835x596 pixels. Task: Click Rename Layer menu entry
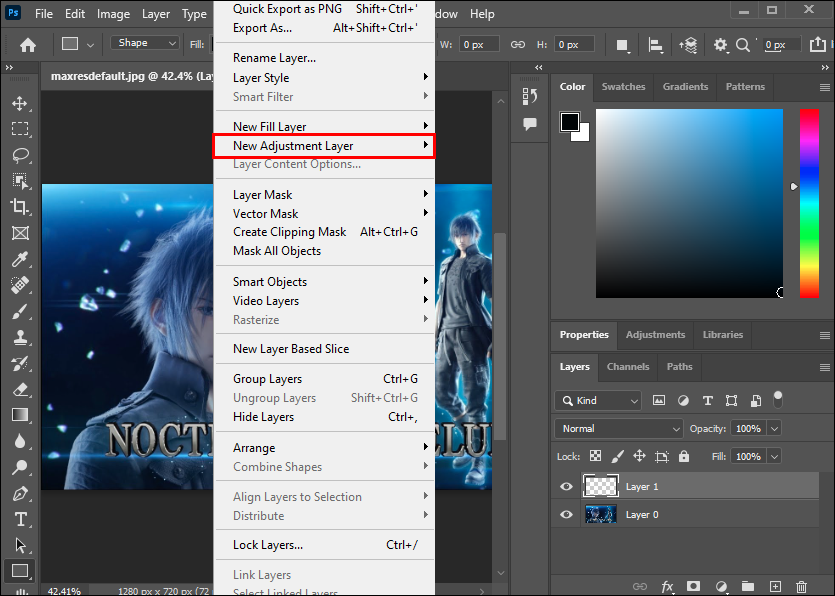point(274,58)
